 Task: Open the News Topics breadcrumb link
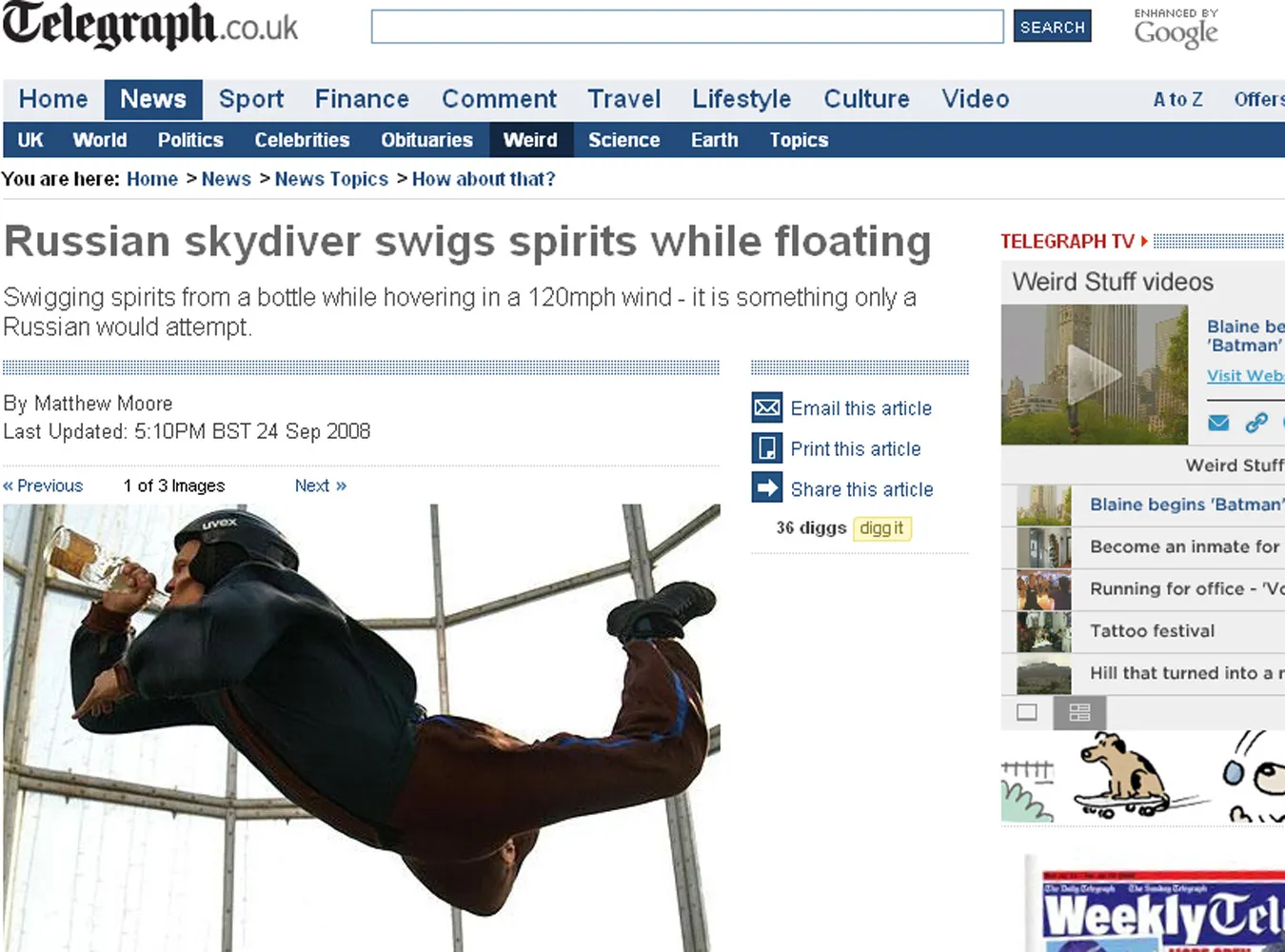click(331, 179)
